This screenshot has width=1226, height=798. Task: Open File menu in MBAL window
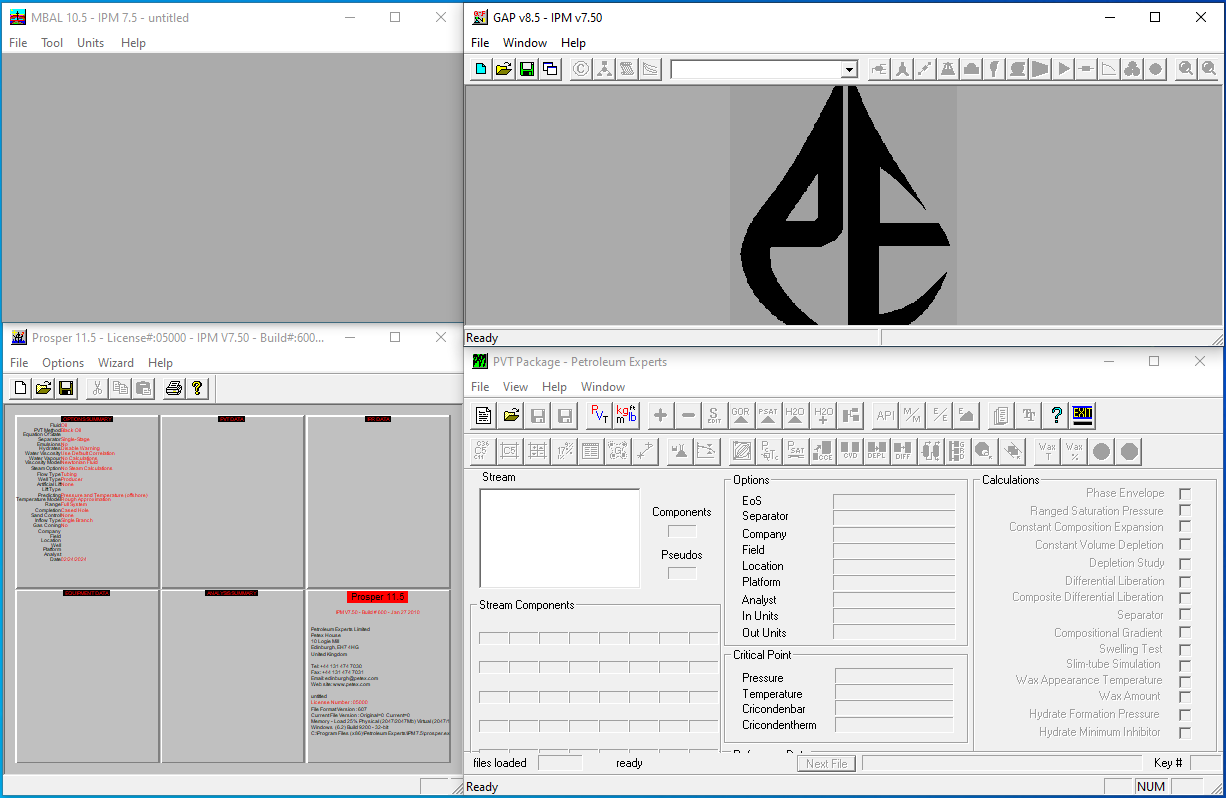click(x=19, y=43)
